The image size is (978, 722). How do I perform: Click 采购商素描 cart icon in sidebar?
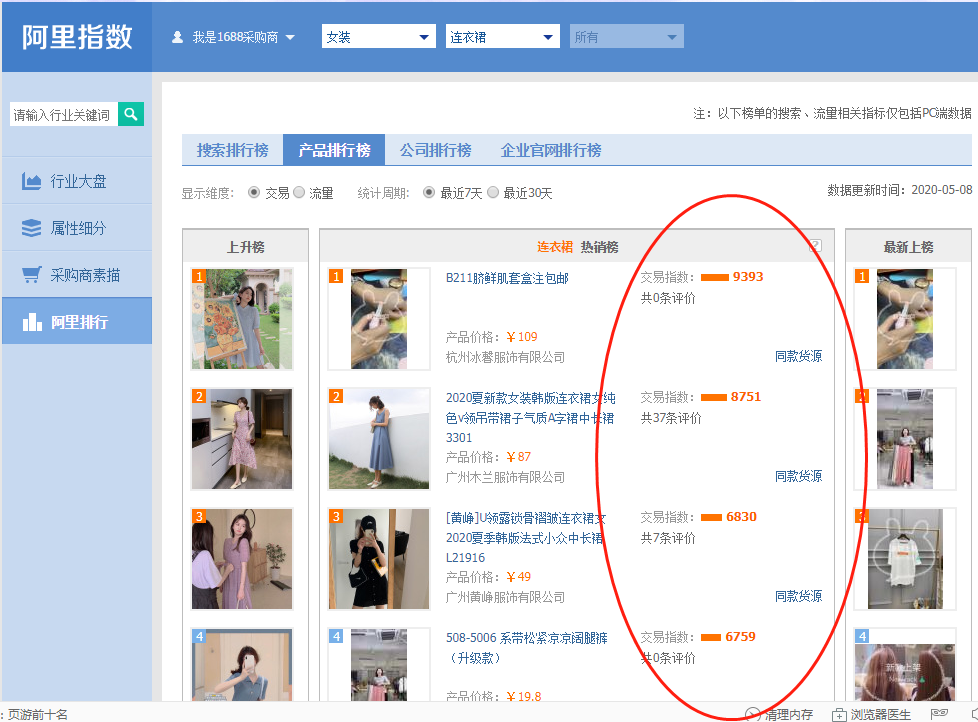tap(31, 274)
